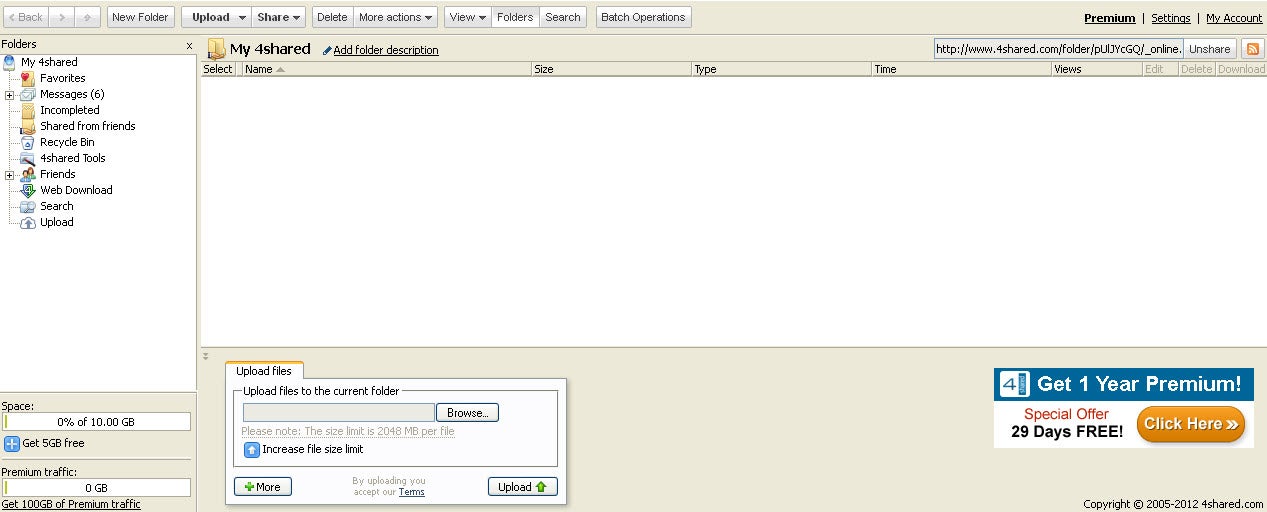Image resolution: width=1267 pixels, height=512 pixels.
Task: Sort by the Time column header
Action: point(961,69)
